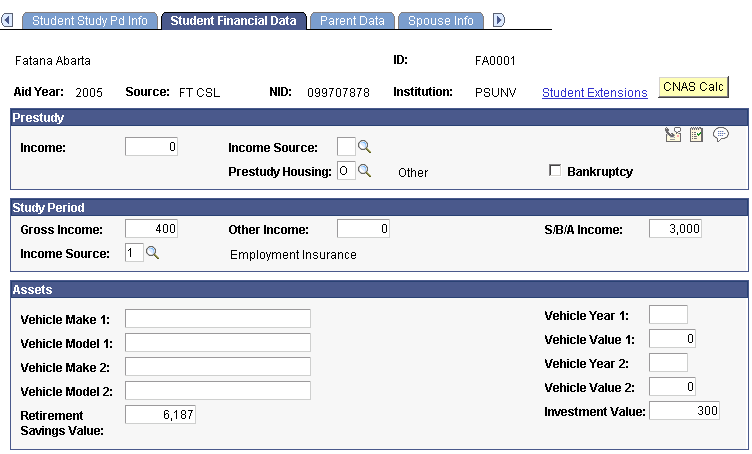Click the S/B/A Income field
This screenshot has height=454, width=752.
pos(675,229)
